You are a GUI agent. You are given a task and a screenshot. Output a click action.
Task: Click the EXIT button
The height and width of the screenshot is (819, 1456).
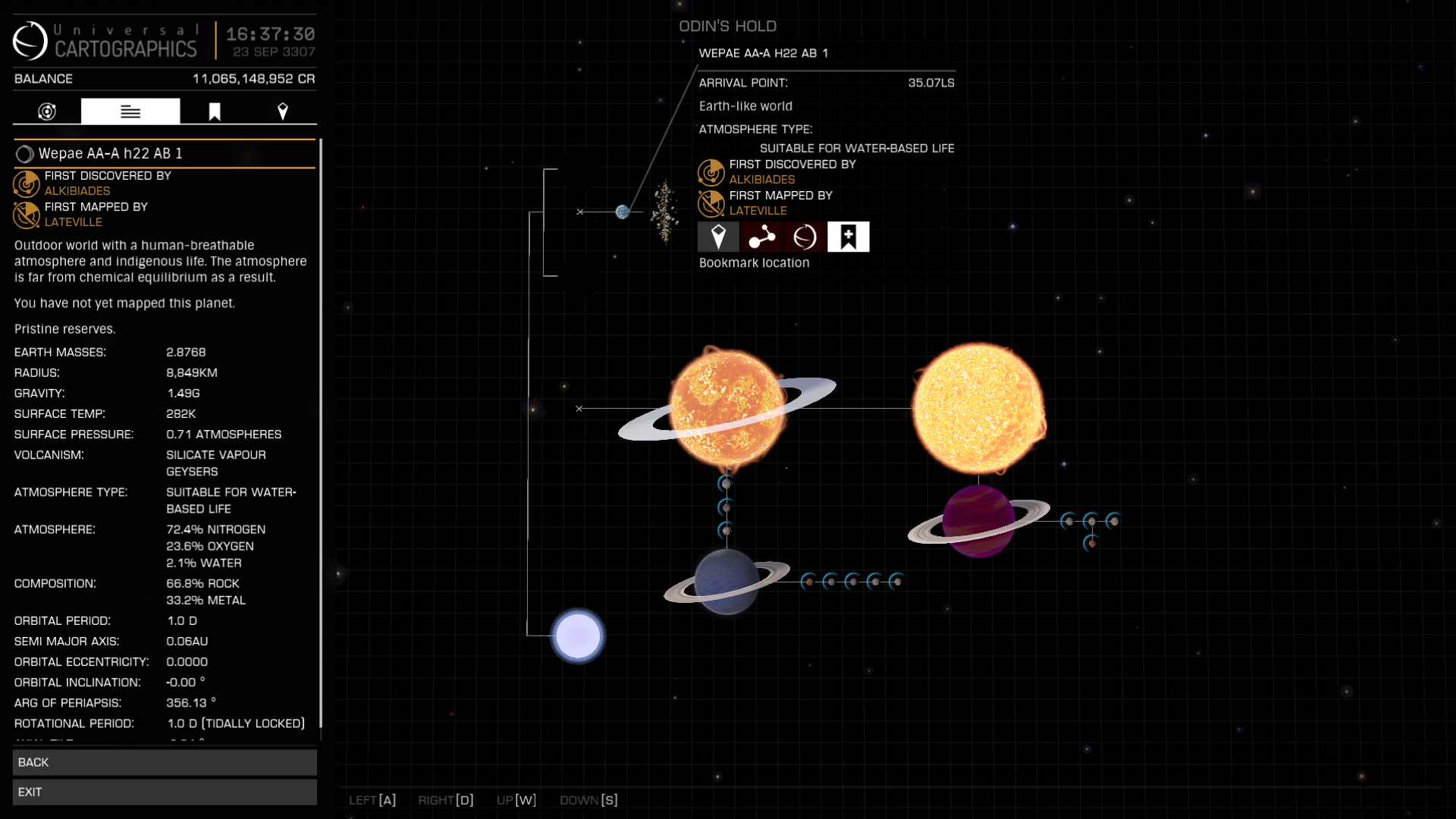[165, 792]
